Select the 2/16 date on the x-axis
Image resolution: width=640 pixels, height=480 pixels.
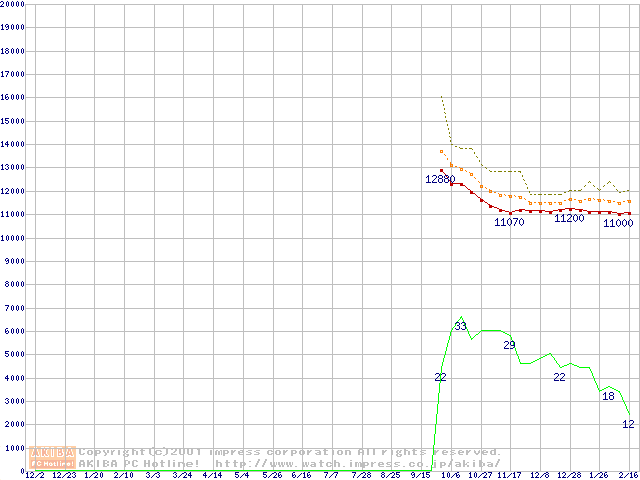pyautogui.click(x=628, y=475)
